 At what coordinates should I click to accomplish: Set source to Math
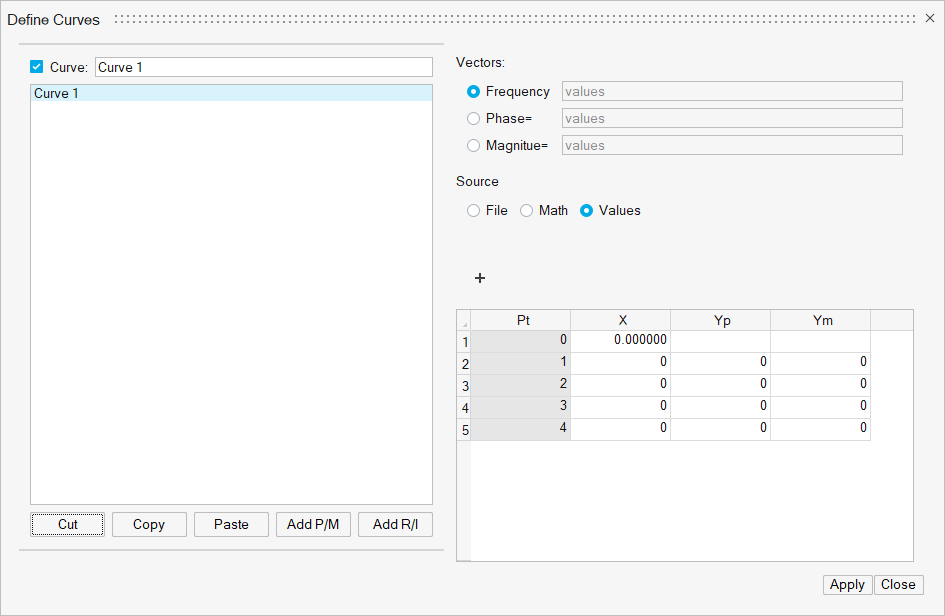527,210
